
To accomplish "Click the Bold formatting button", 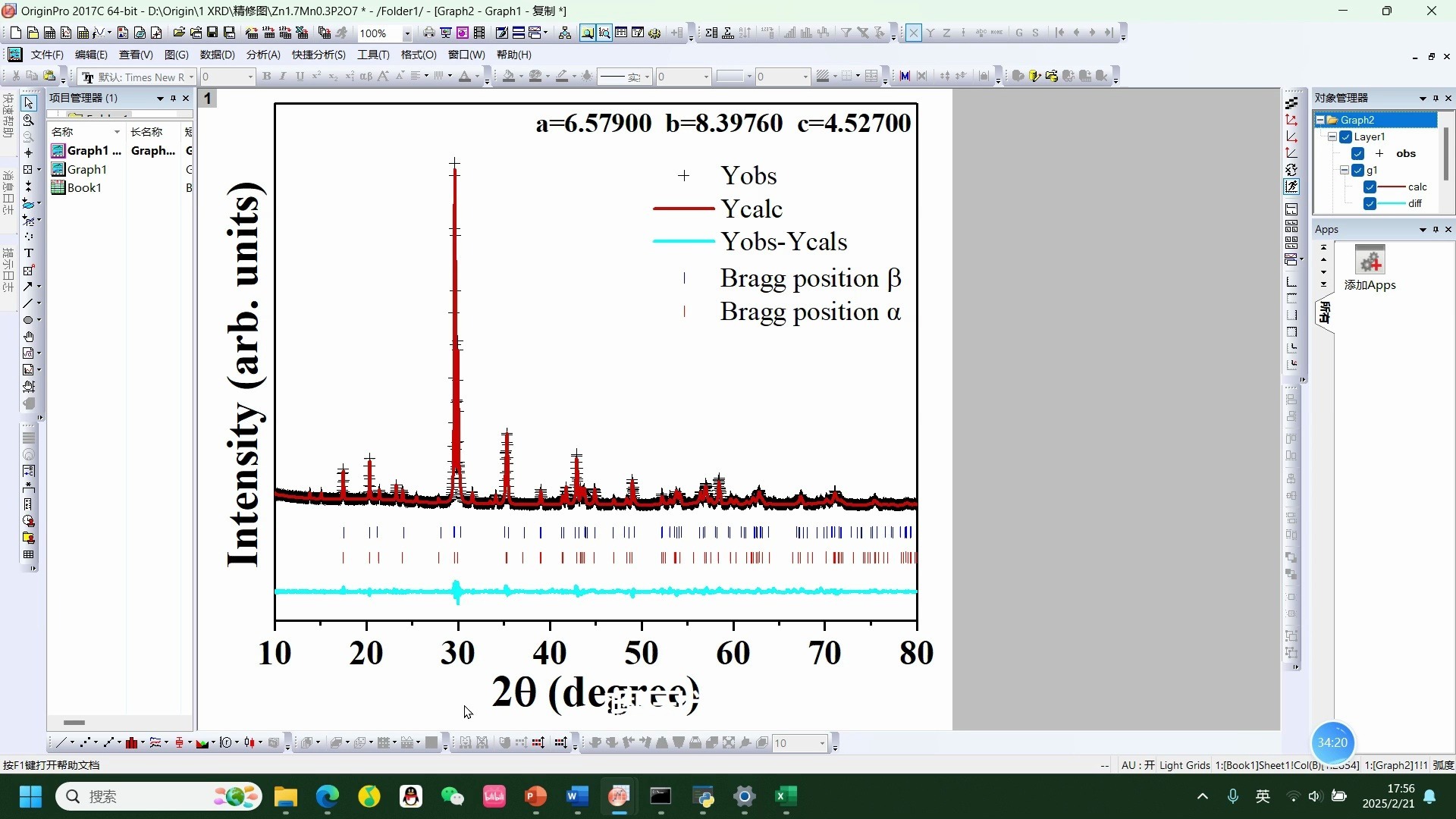I will 266,77.
